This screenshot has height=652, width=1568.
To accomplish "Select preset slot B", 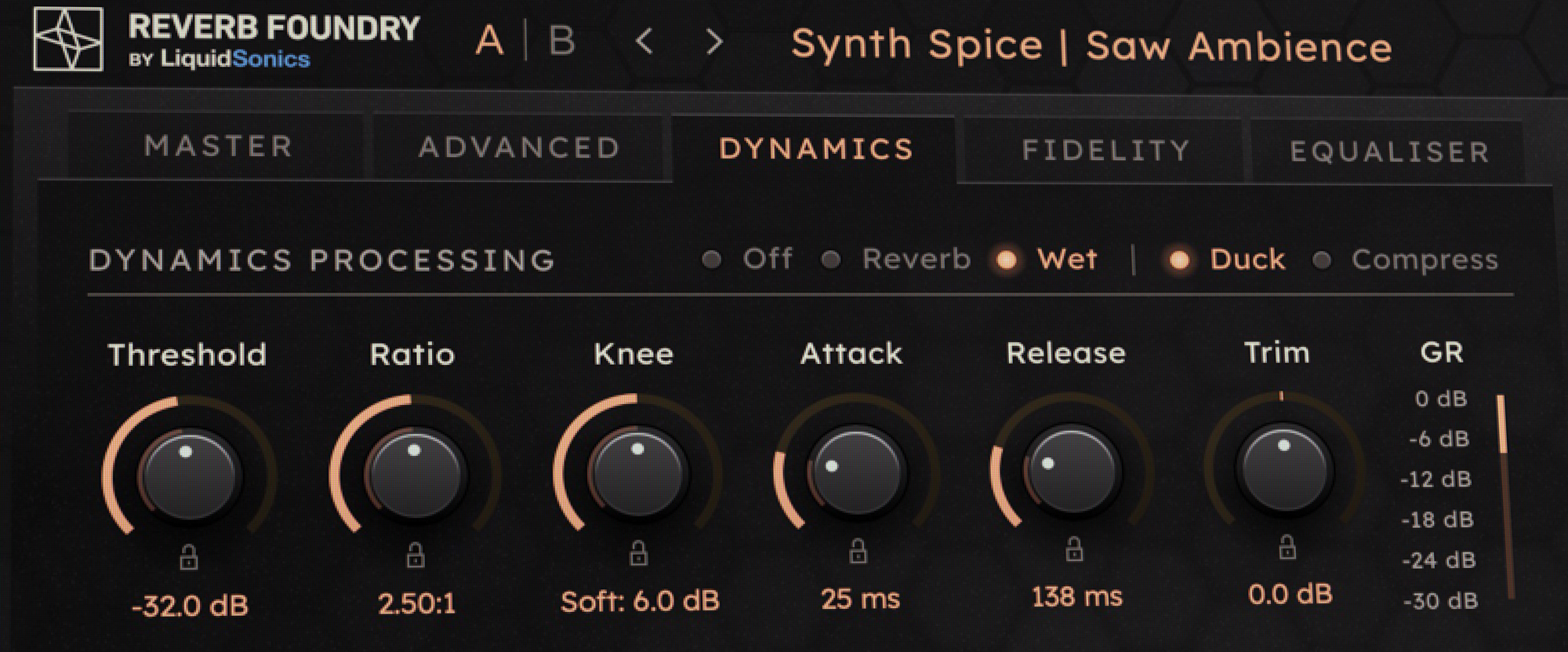I will pos(561,41).
